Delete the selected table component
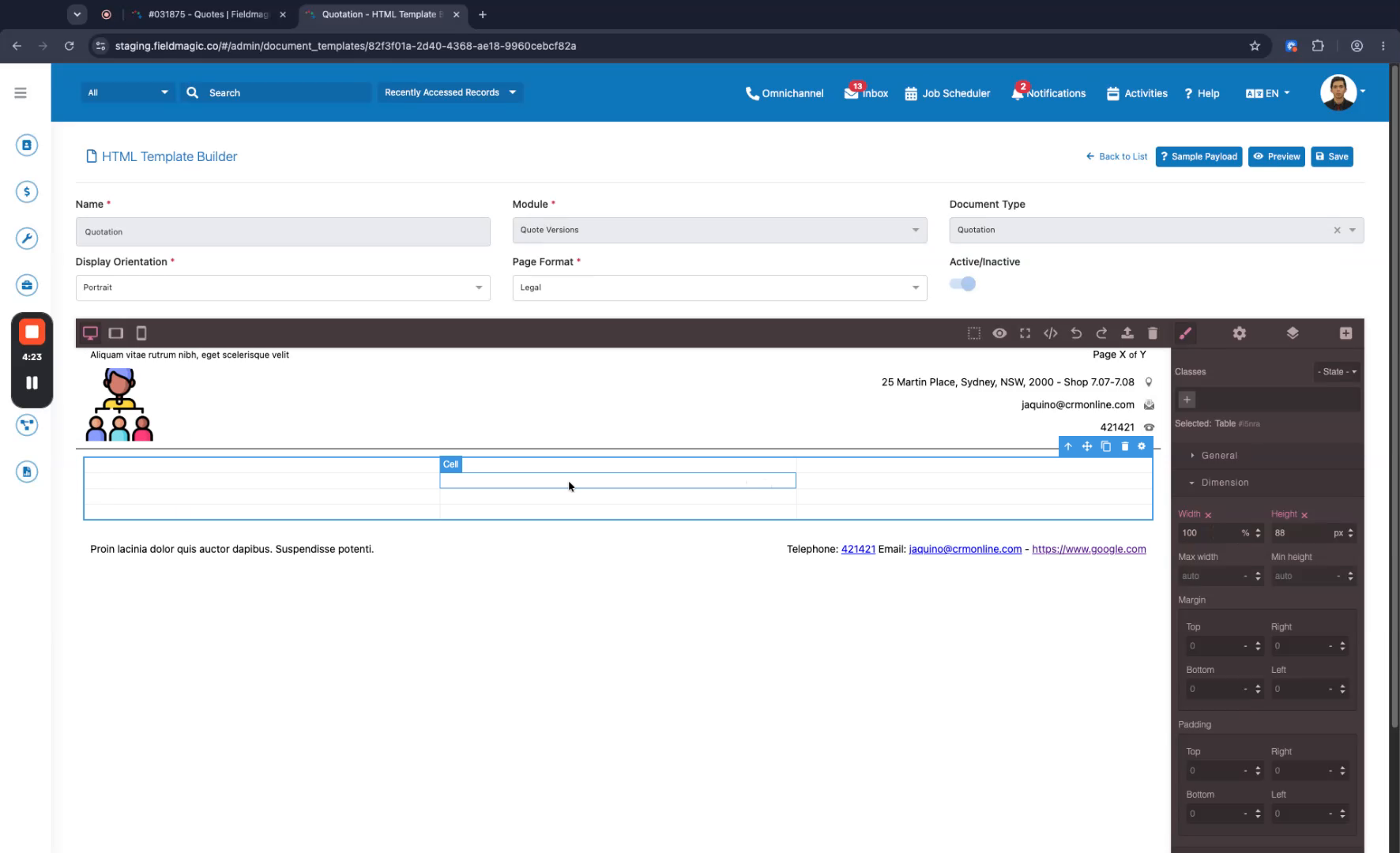The width and height of the screenshot is (1400, 853). 1125,446
